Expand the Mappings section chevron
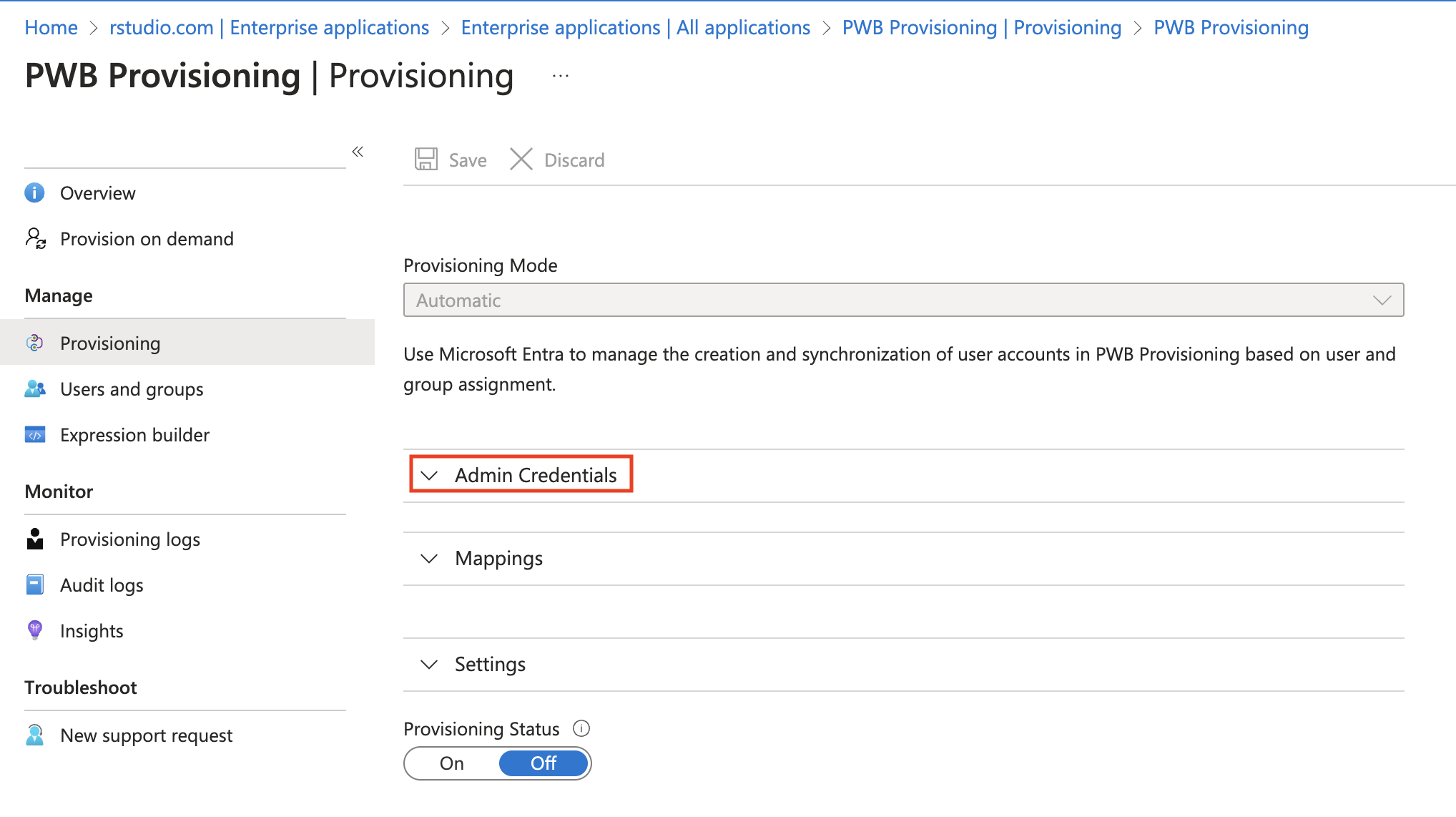This screenshot has height=817, width=1456. coord(429,558)
